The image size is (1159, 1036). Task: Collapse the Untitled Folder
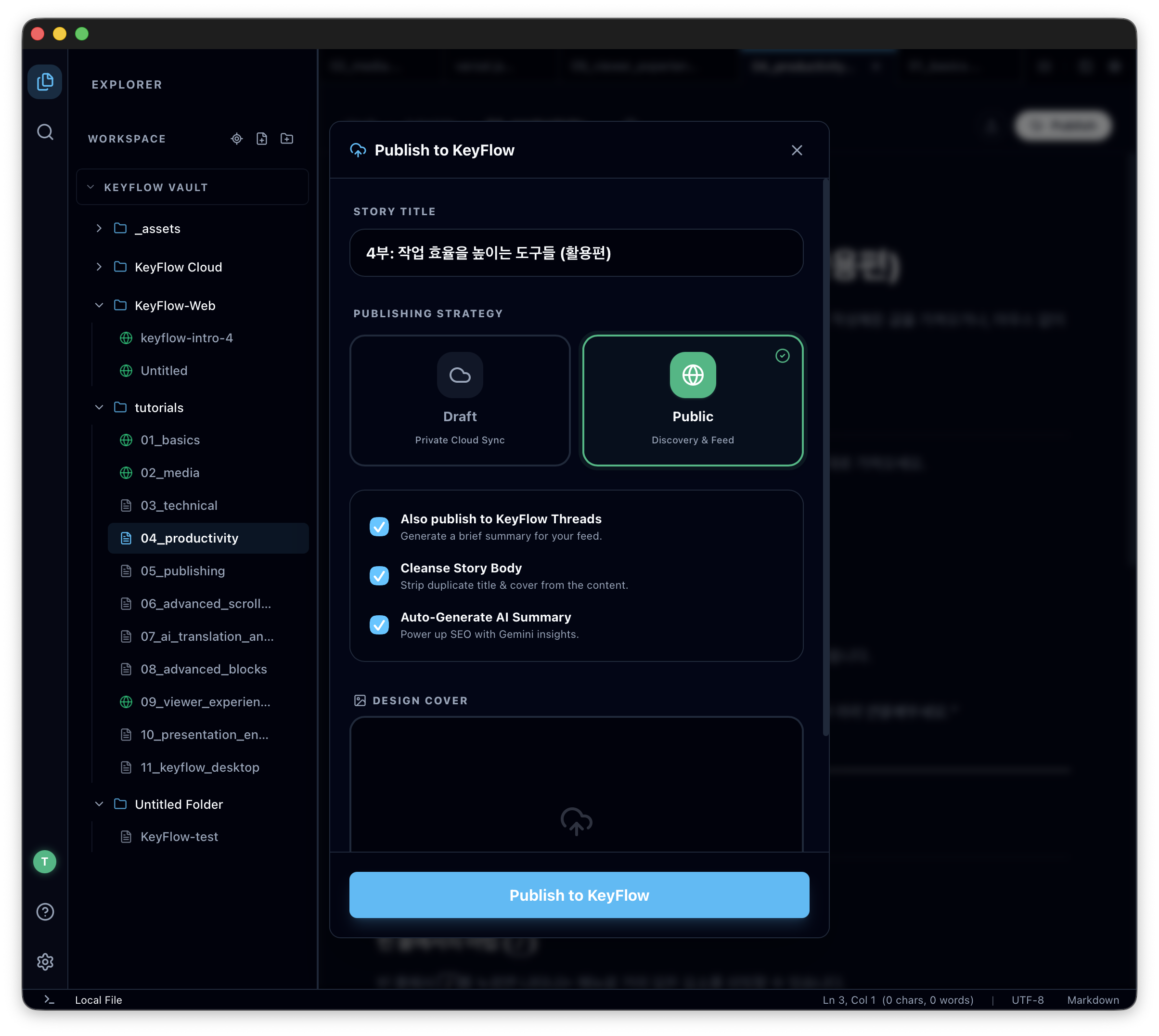[99, 804]
